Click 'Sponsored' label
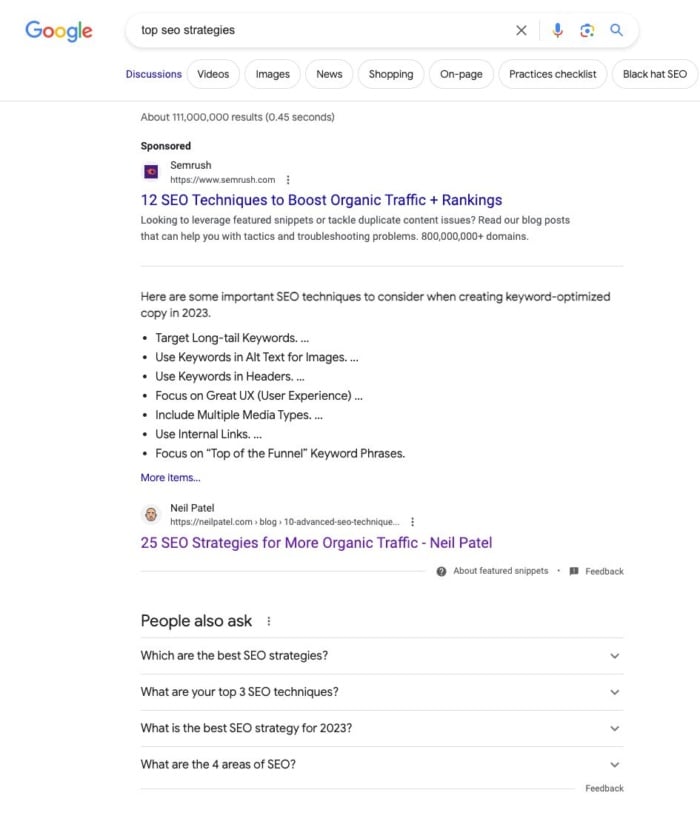700x824 pixels. coord(166,146)
